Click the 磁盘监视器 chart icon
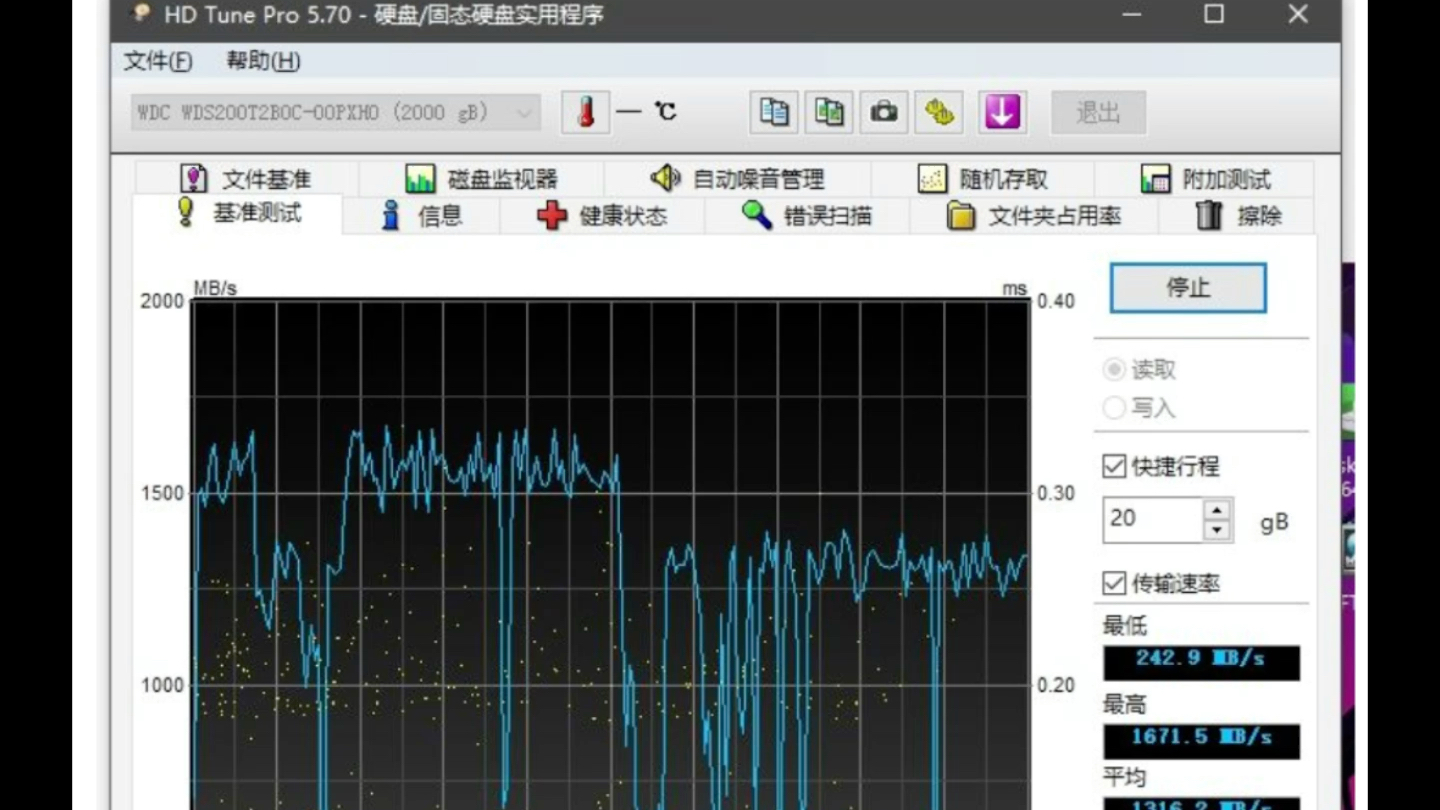The image size is (1440, 810). coord(420,179)
